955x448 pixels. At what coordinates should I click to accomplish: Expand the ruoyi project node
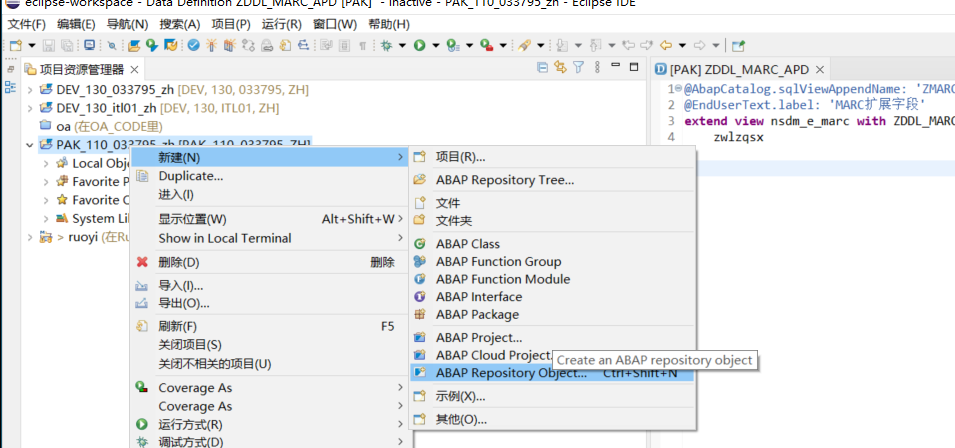point(31,238)
